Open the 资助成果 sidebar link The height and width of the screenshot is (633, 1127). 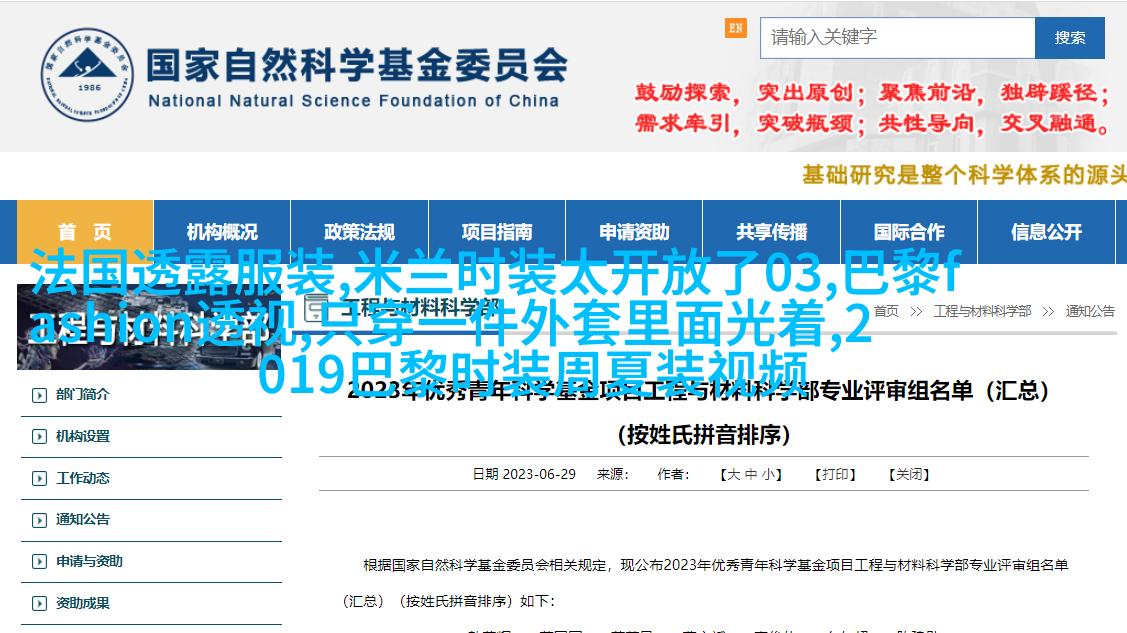point(83,603)
